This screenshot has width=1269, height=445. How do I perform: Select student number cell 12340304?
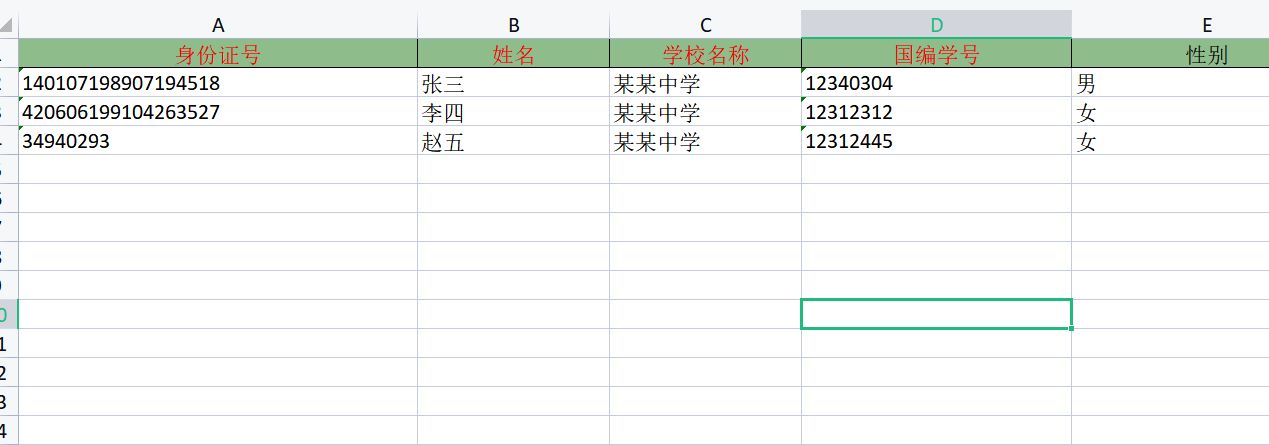coord(936,83)
